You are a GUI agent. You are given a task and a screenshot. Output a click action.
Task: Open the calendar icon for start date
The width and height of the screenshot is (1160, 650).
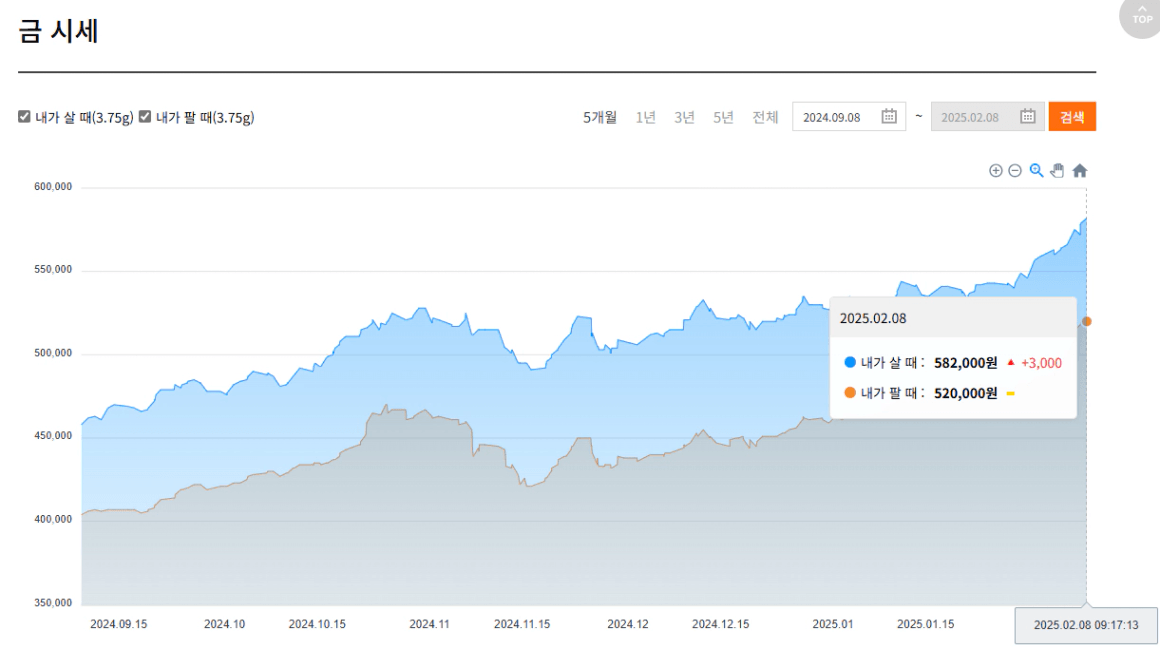click(x=888, y=117)
